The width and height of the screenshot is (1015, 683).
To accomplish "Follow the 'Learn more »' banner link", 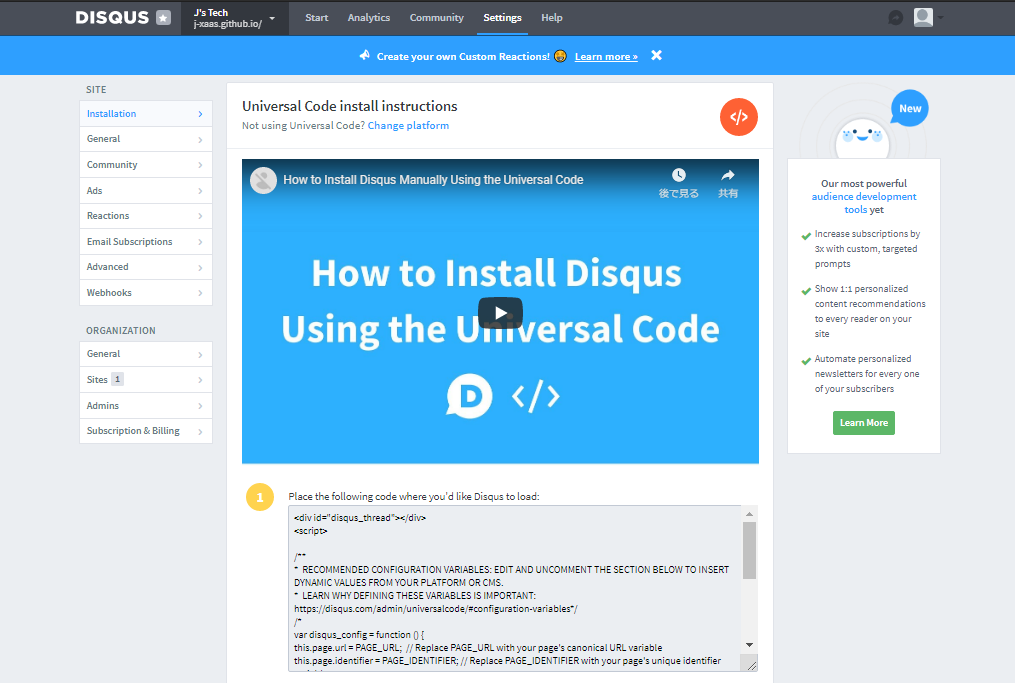I will [606, 56].
